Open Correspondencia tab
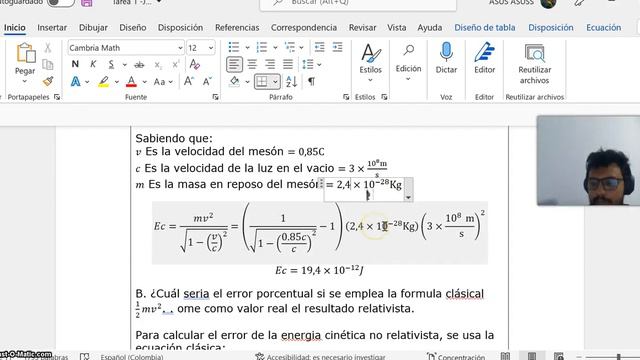Viewport: 640px width, 360px height. [304, 27]
